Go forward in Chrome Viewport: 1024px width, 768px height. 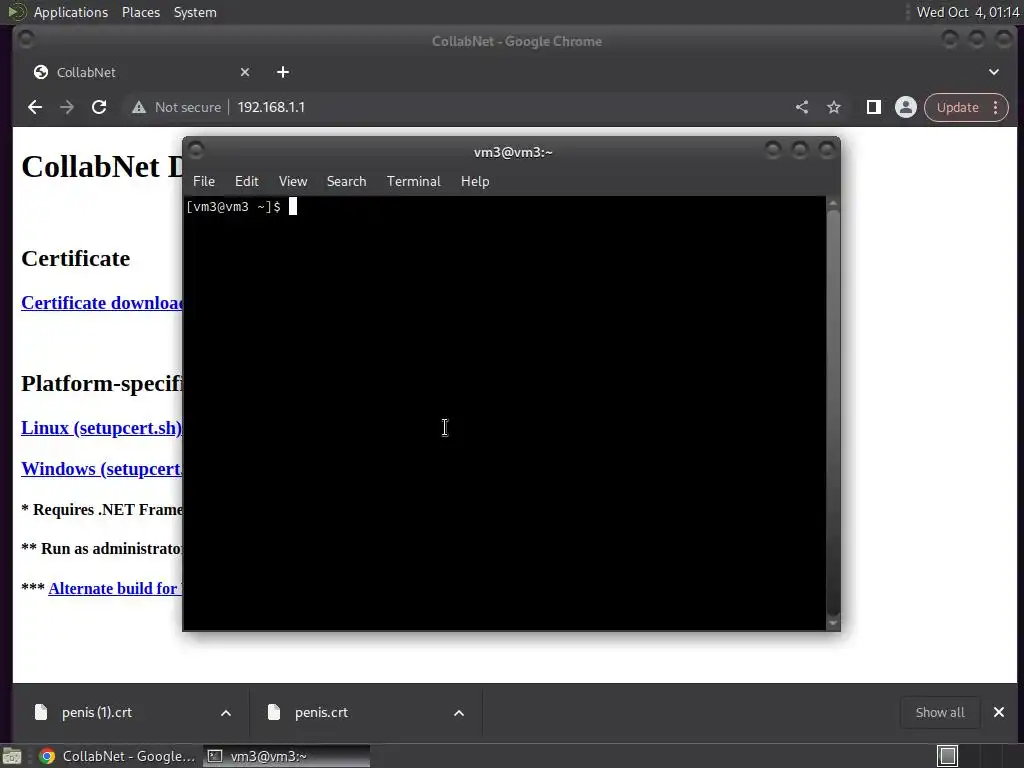pos(67,107)
